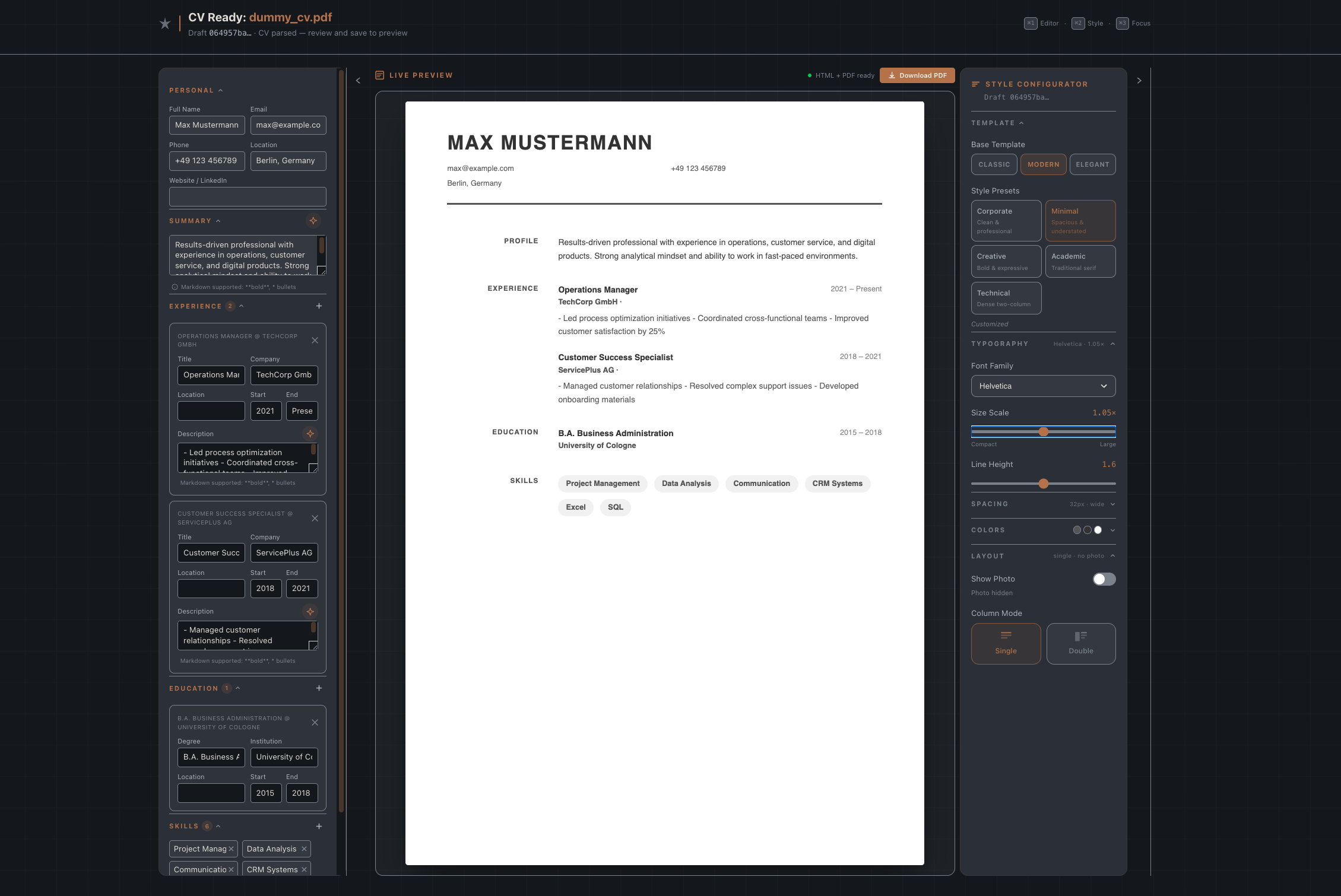Click the star icon beside CV Ready title
1341x896 pixels.
tap(165, 24)
